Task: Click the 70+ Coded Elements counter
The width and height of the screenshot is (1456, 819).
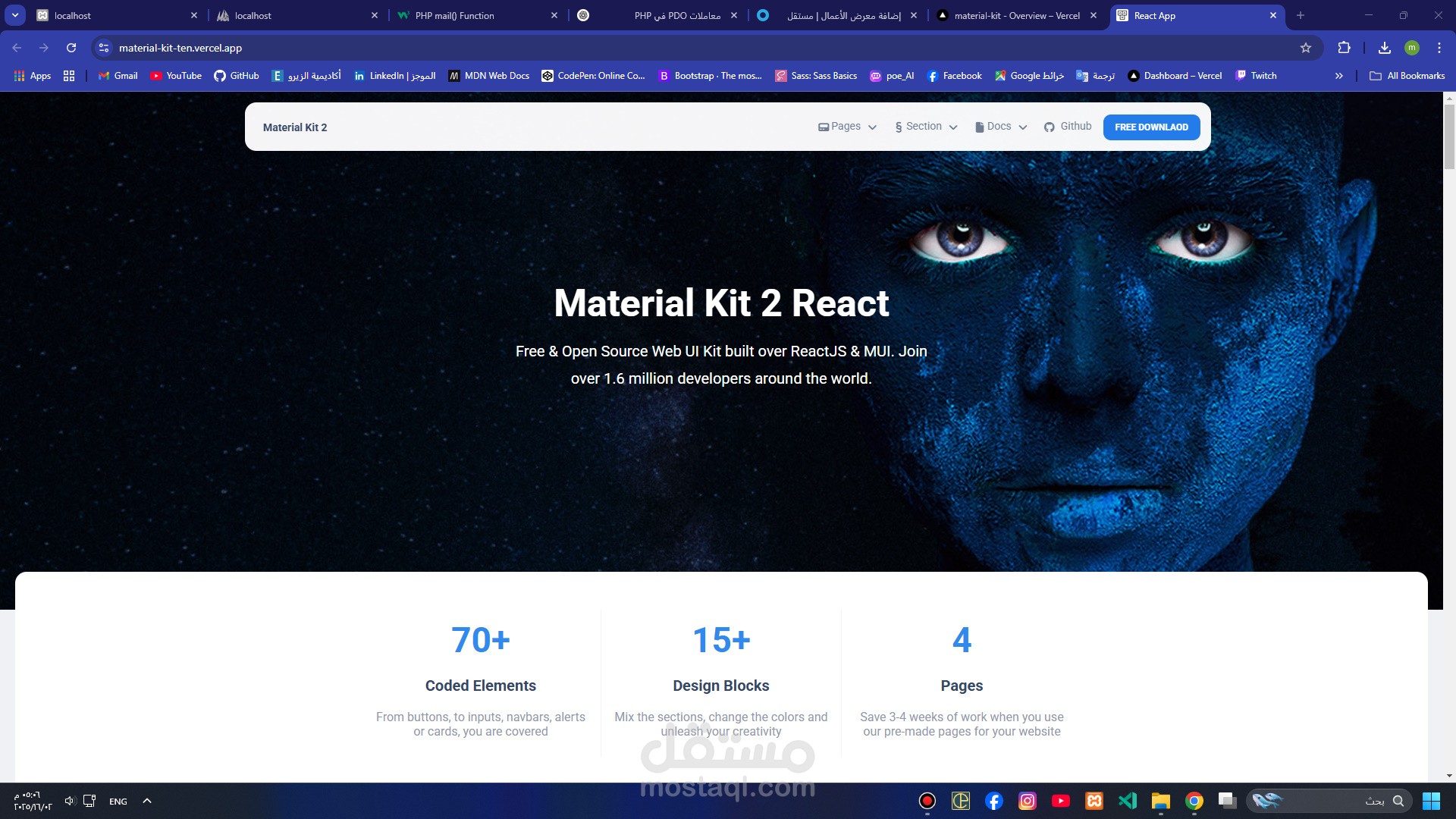Action: (481, 640)
